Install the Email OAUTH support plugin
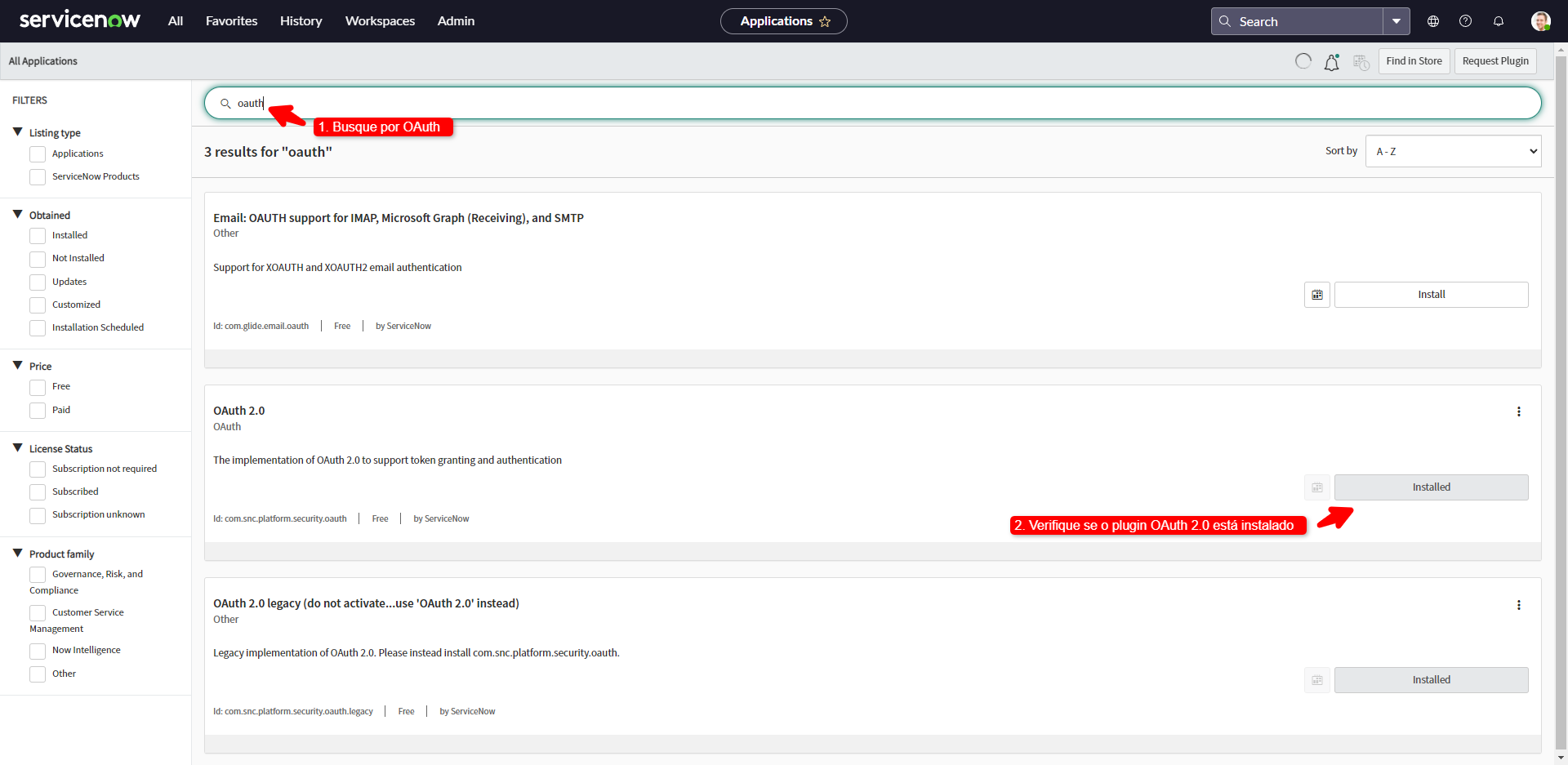 [x=1431, y=295]
